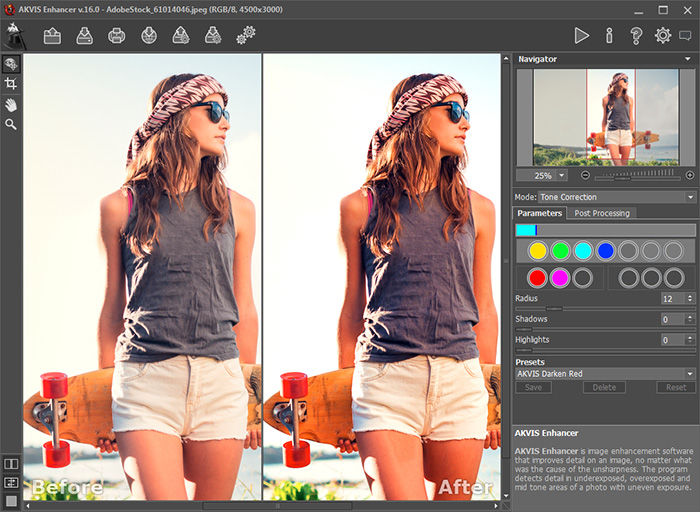Click the Highlights slider track
Screen dimensions: 700x512
(x=605, y=350)
